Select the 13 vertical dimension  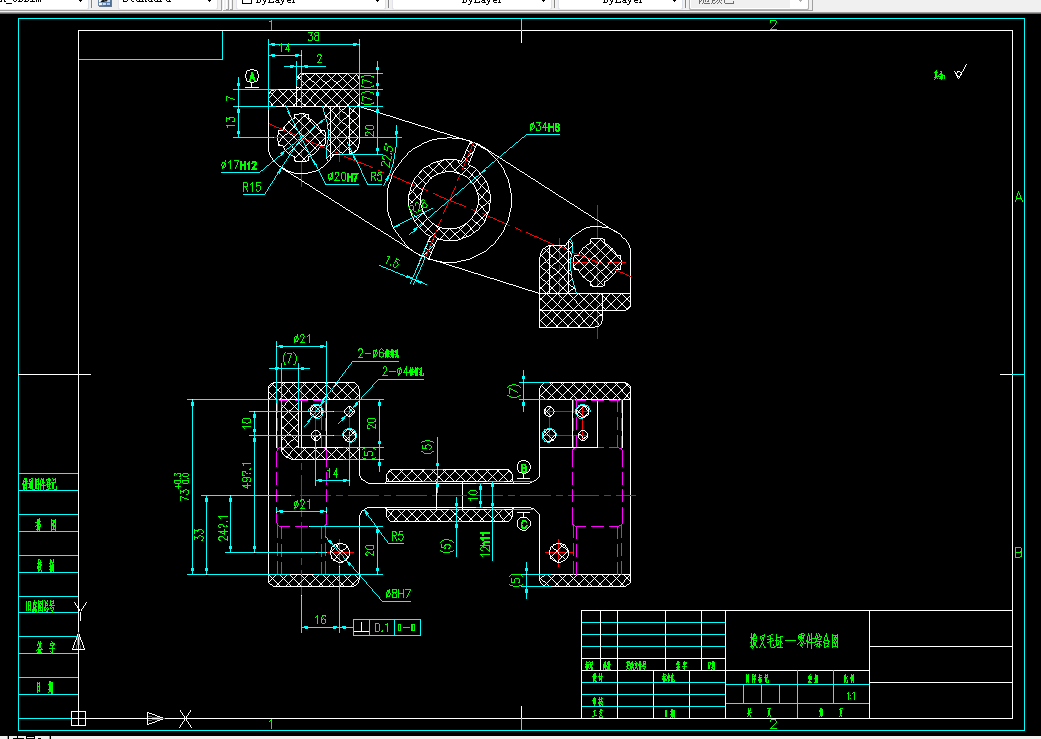tap(230, 122)
